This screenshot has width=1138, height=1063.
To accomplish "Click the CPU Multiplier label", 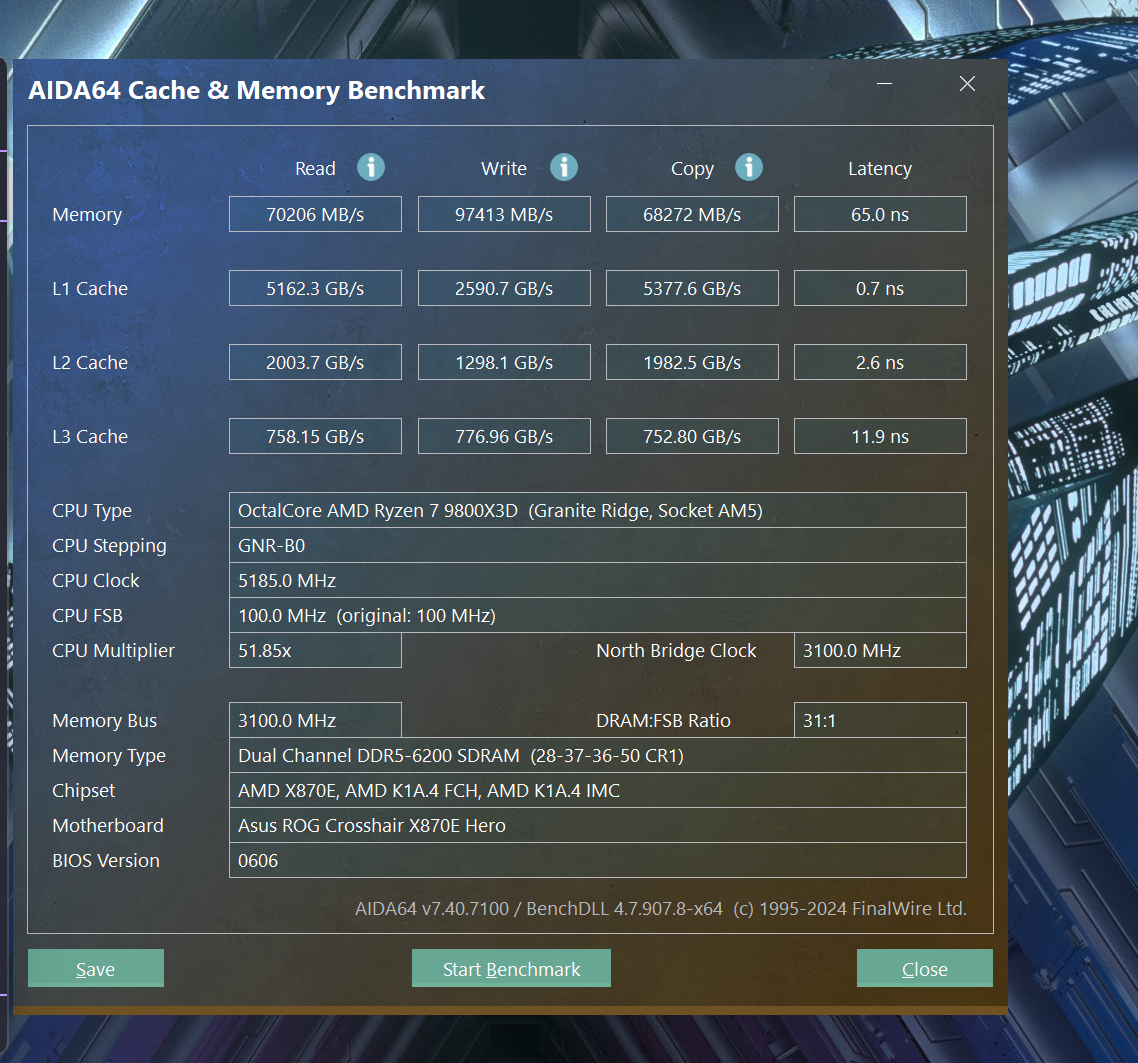I will 113,651.
